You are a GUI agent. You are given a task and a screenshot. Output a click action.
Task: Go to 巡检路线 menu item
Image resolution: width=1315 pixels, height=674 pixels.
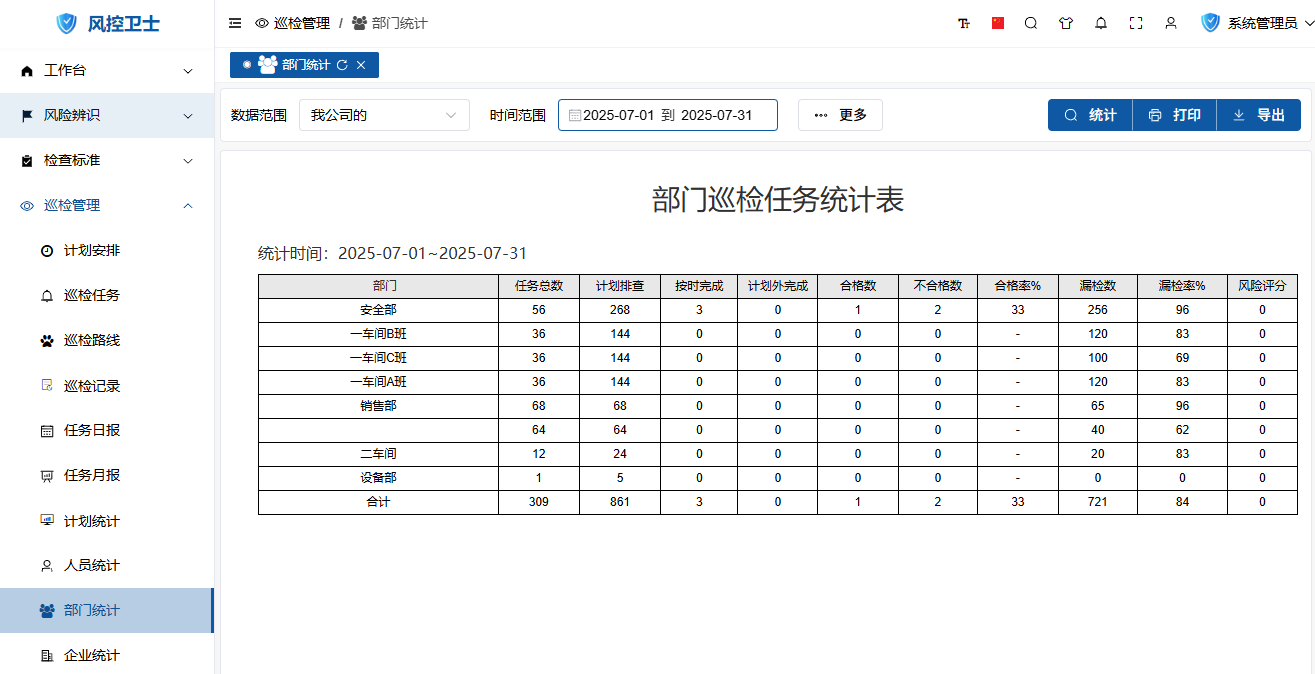[92, 341]
